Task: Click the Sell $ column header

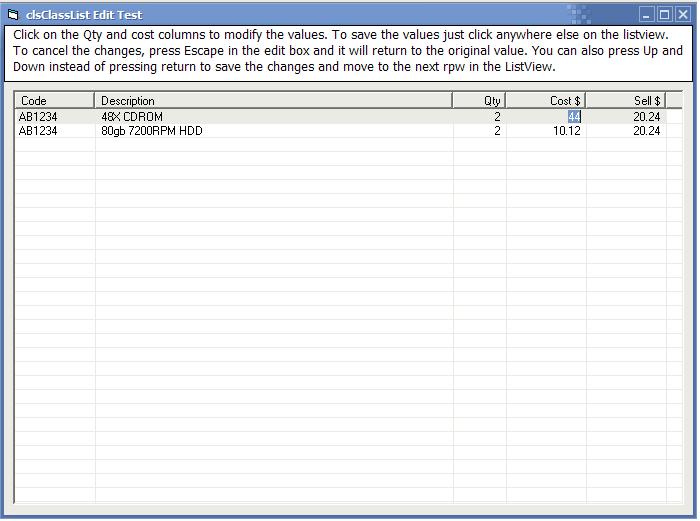Action: (625, 100)
